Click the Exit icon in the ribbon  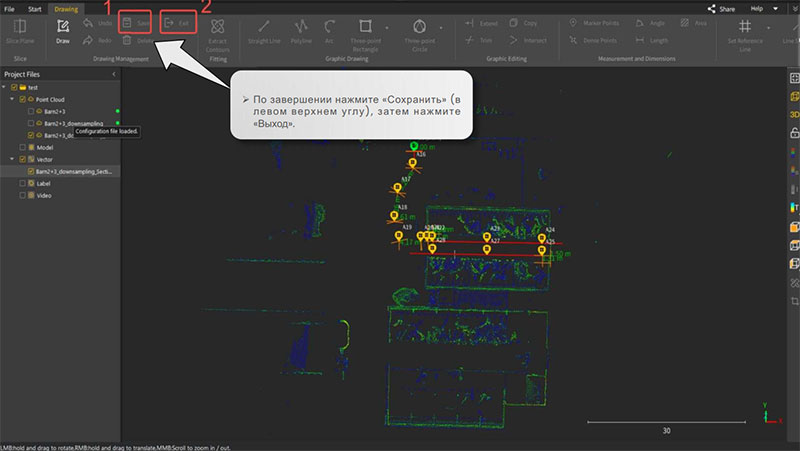[169, 23]
